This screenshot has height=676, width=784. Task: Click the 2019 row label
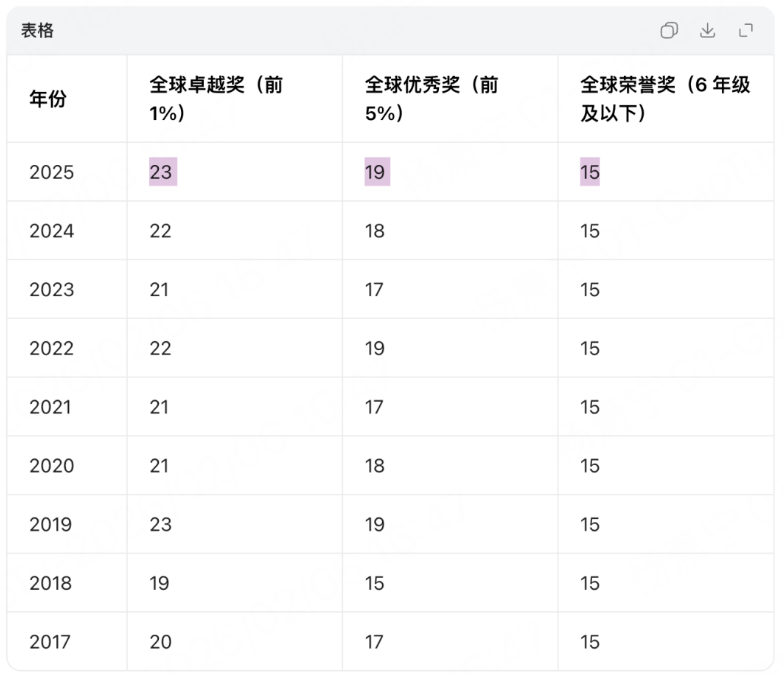pyautogui.click(x=52, y=524)
